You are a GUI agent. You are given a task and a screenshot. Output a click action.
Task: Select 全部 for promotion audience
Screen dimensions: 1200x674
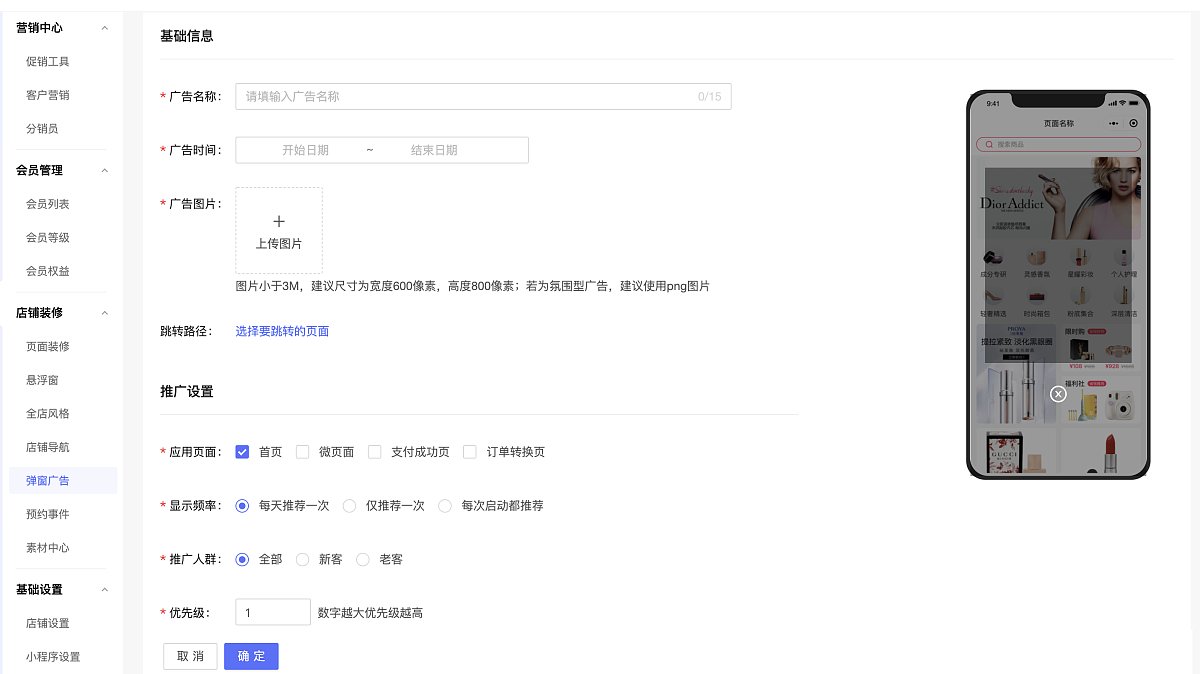coord(242,559)
